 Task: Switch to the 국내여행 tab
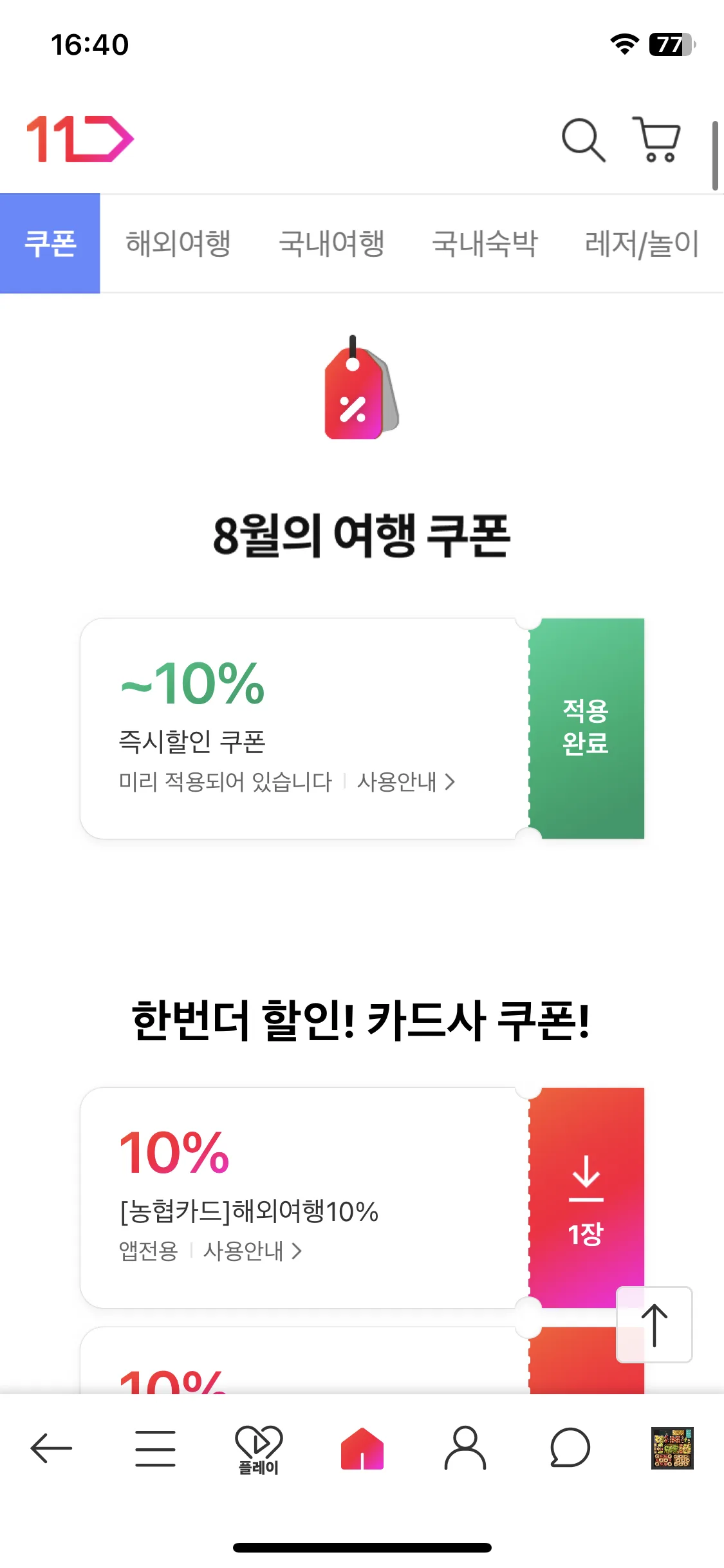coord(331,243)
